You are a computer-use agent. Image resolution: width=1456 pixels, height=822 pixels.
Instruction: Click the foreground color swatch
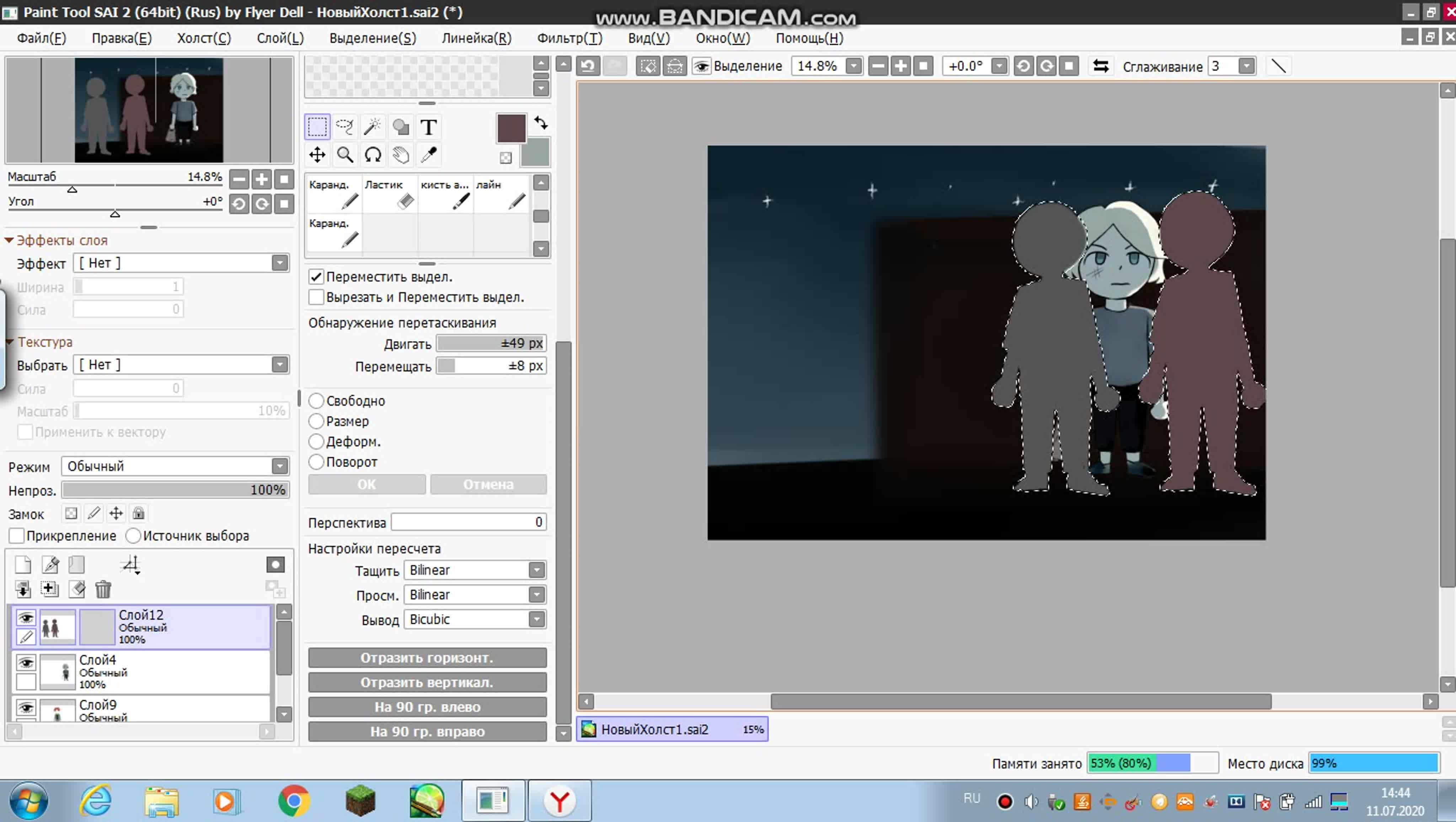(x=512, y=128)
